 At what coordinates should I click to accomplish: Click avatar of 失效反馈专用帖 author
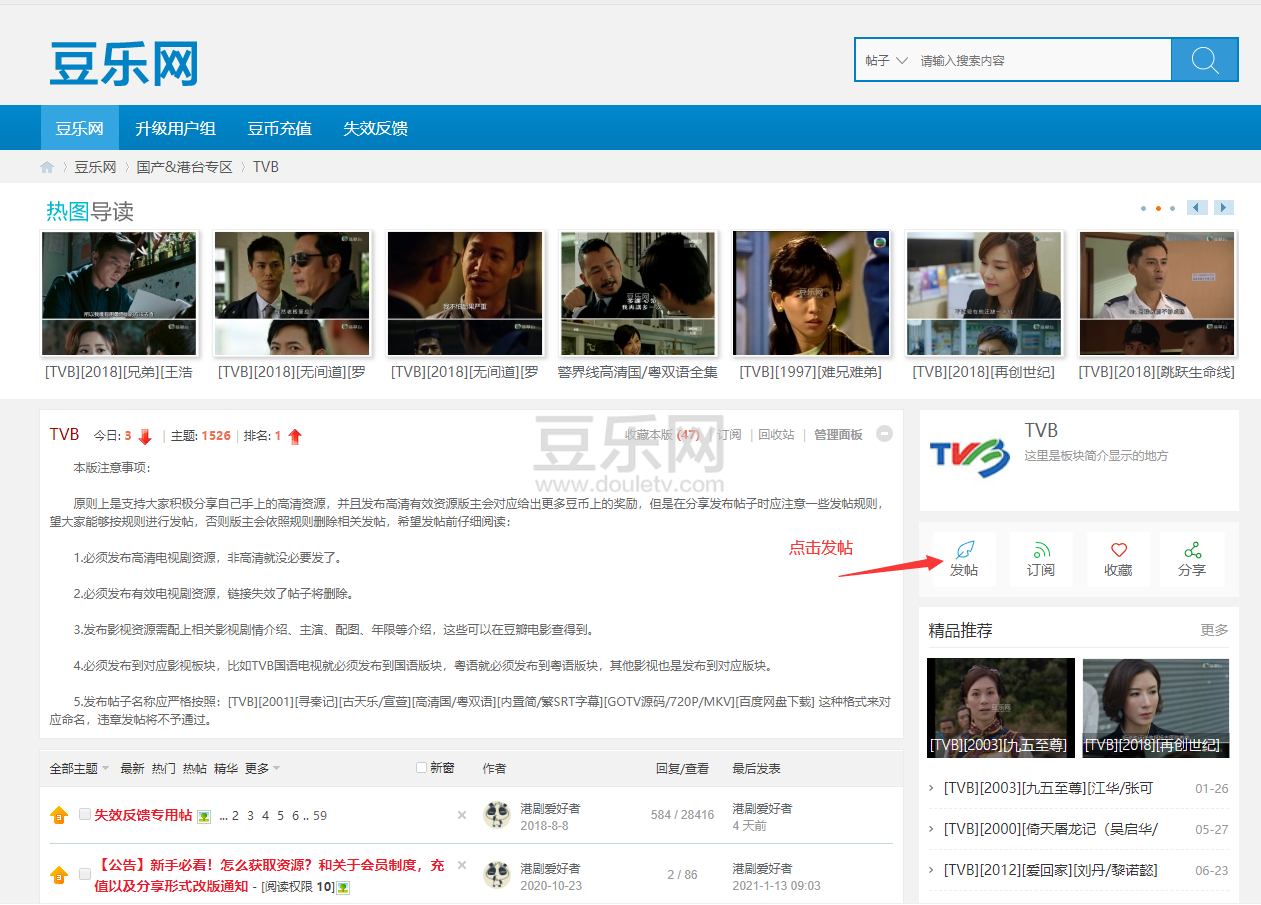click(497, 815)
